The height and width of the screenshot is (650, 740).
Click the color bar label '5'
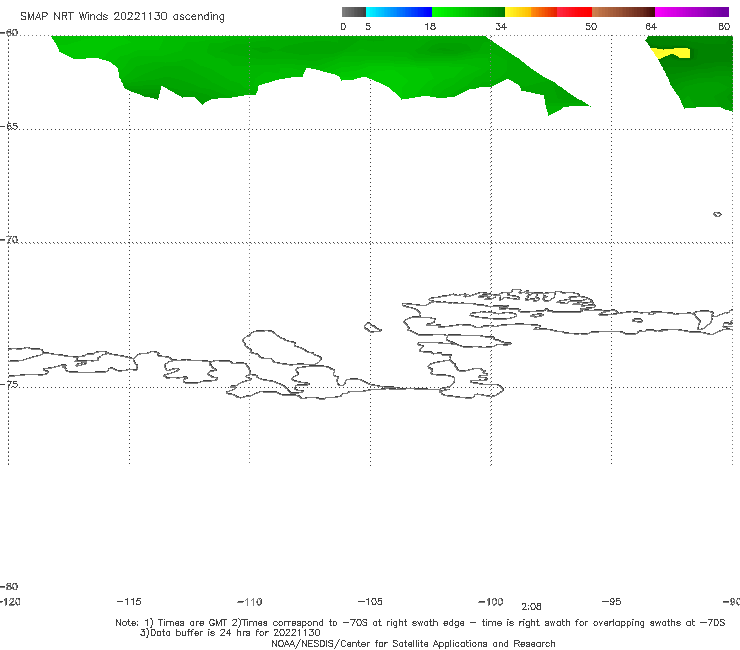click(x=368, y=26)
